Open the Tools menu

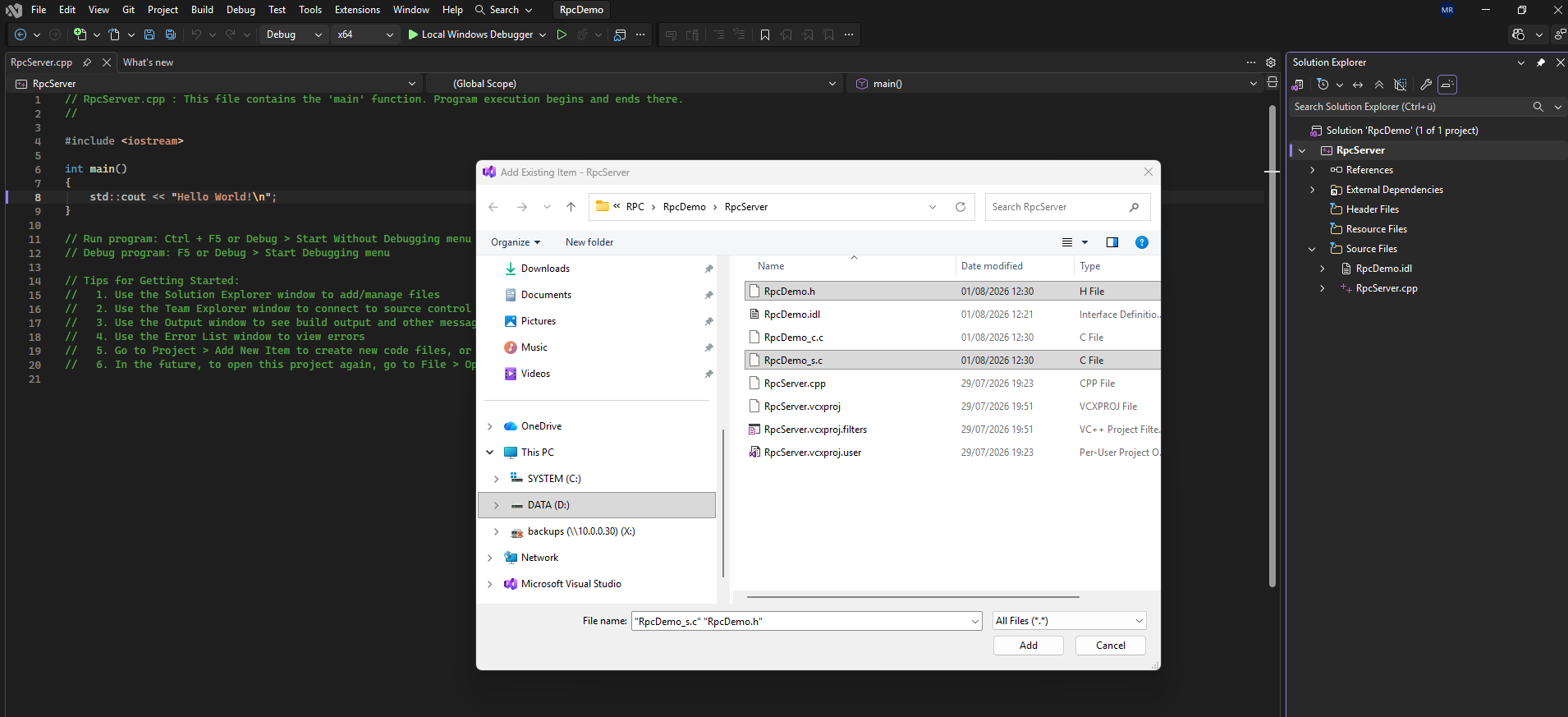(x=310, y=10)
